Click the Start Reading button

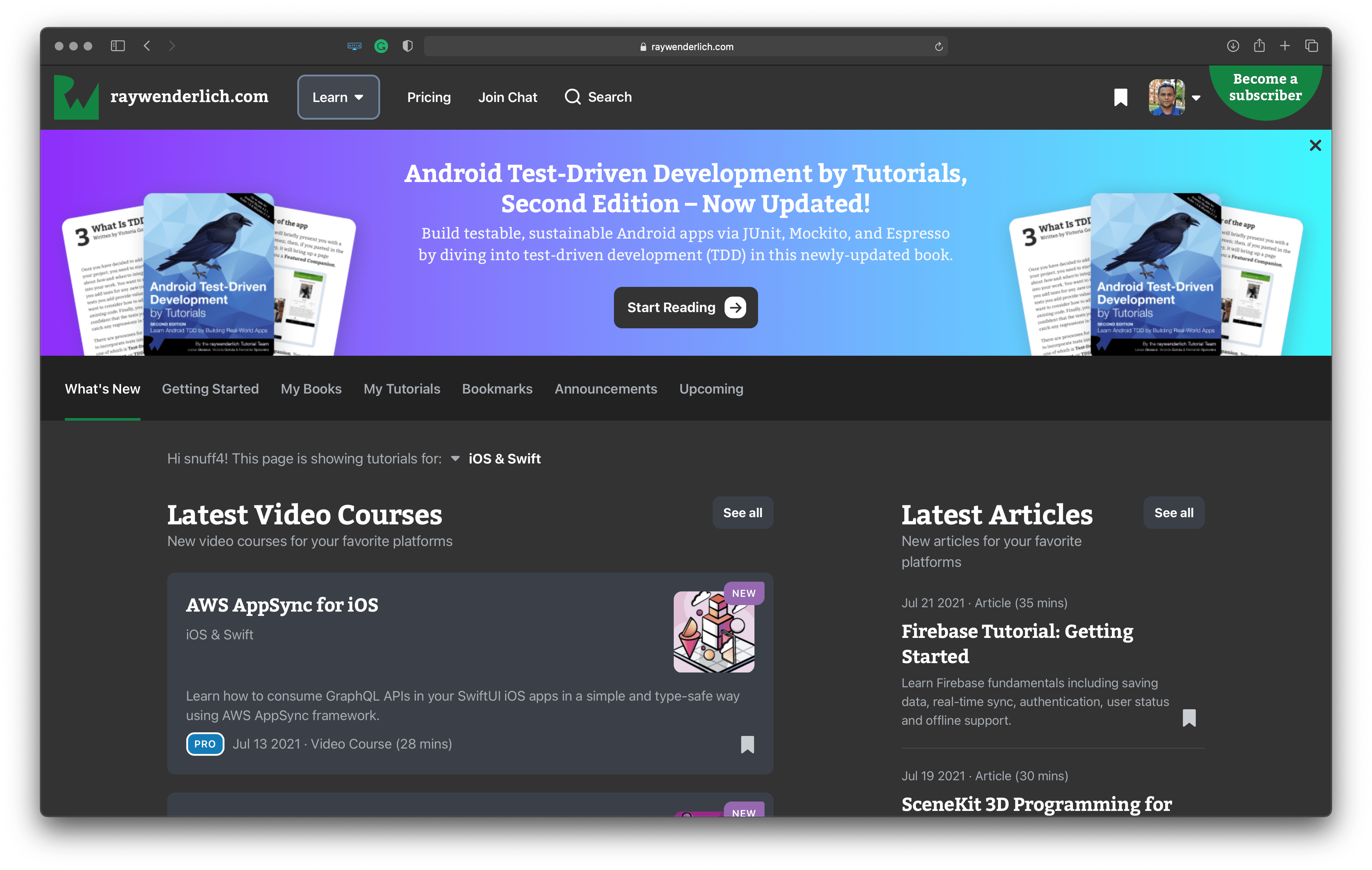click(x=685, y=307)
